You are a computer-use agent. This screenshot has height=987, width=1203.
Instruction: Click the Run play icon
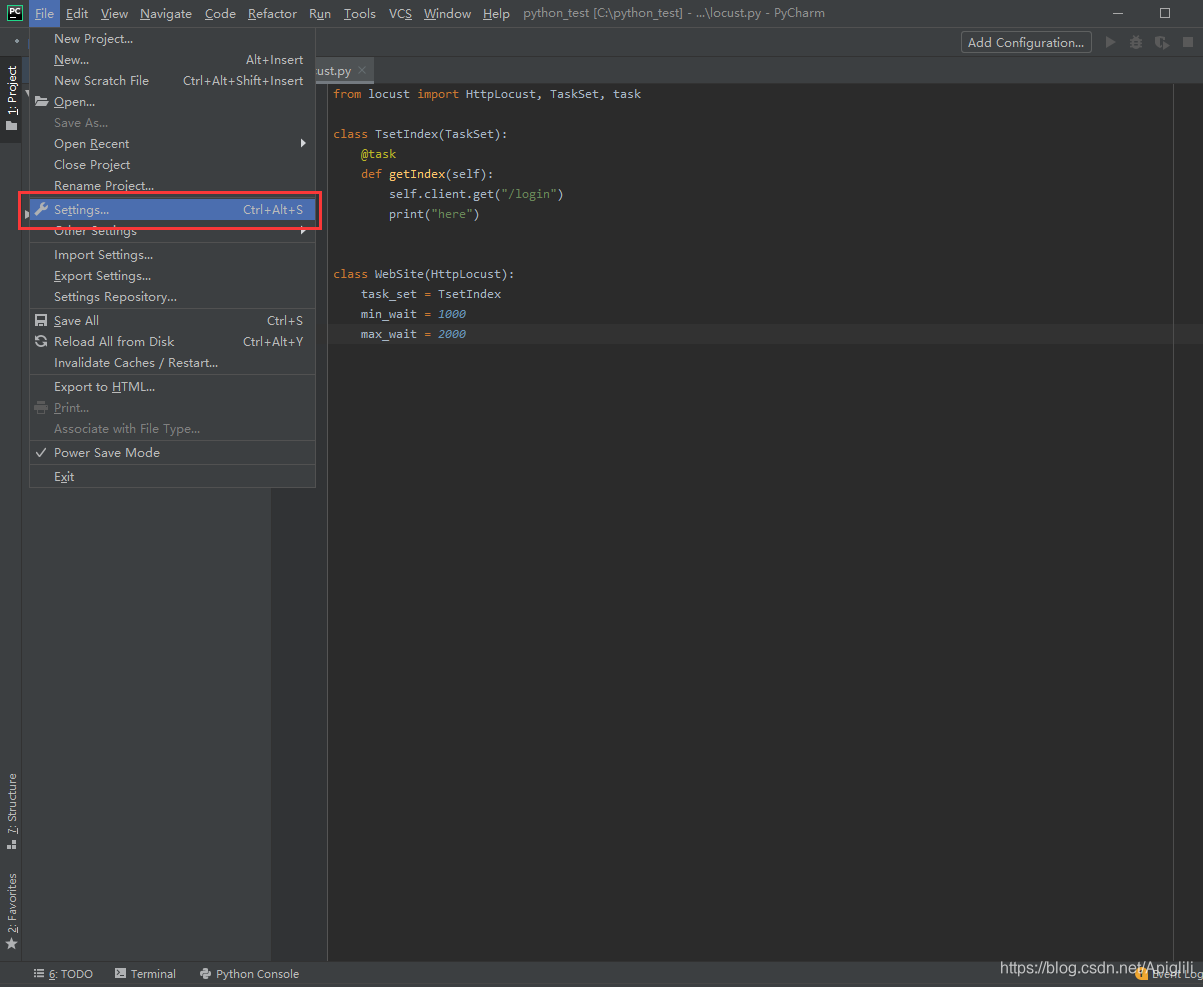[x=1110, y=42]
